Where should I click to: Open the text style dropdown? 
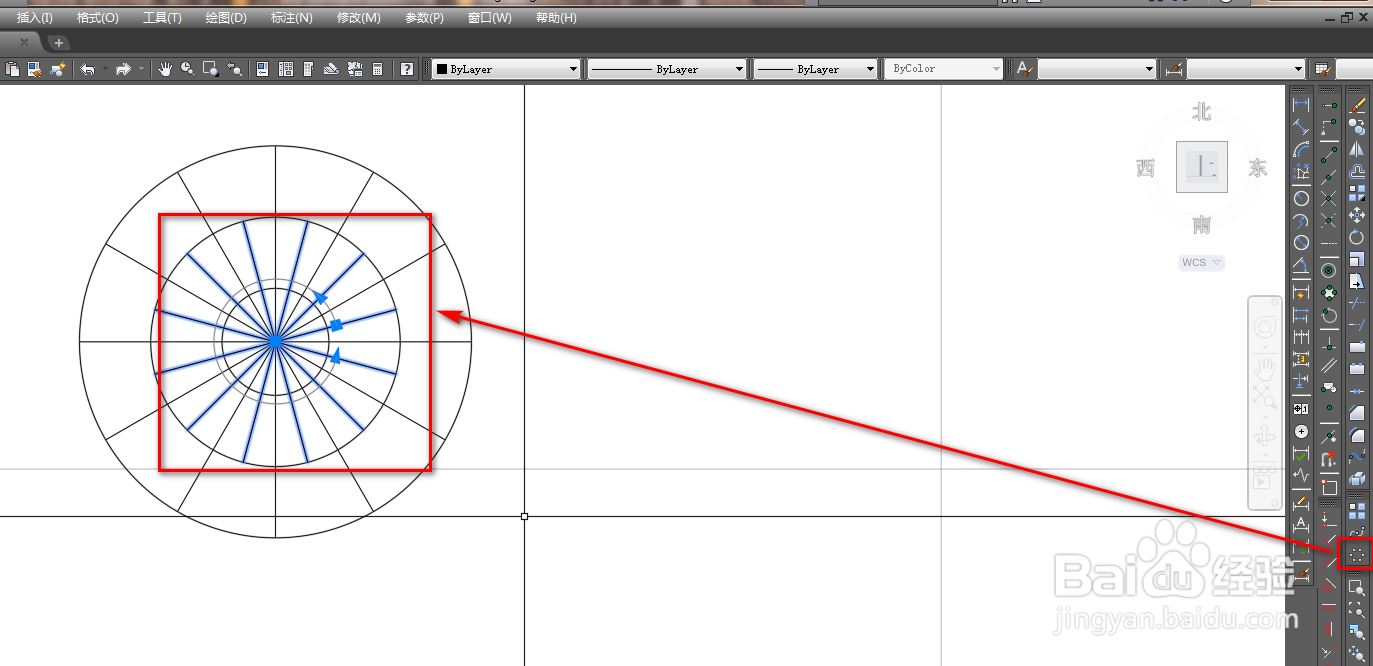[1097, 69]
